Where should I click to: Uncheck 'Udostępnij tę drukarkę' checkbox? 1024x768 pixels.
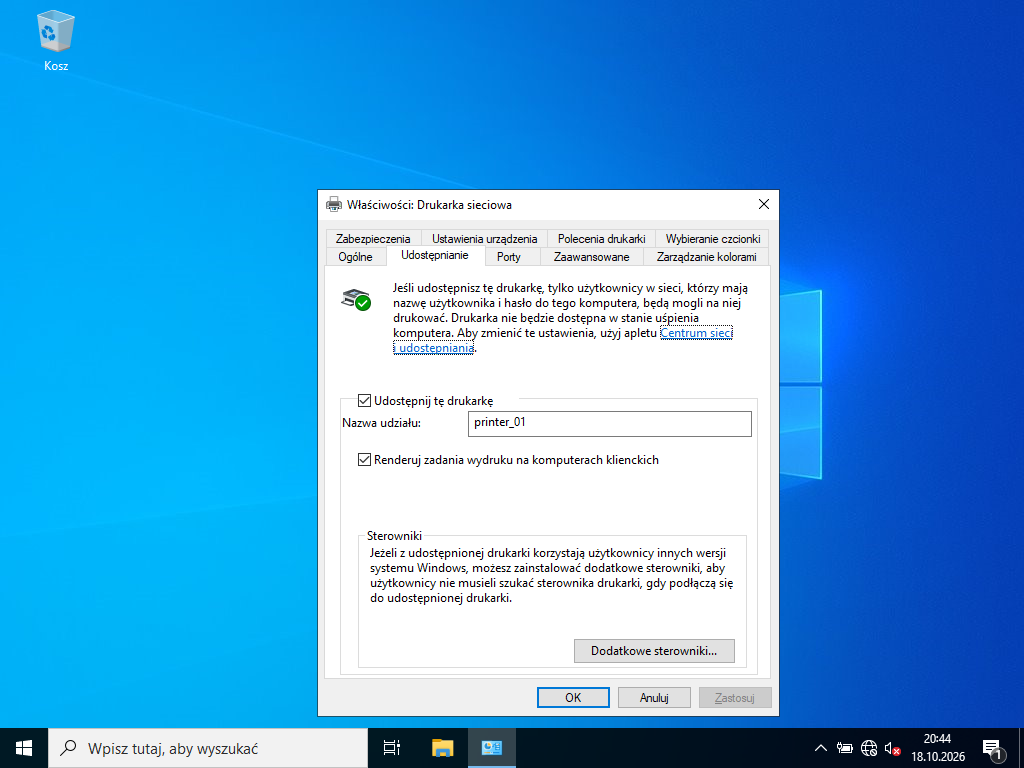click(x=364, y=400)
